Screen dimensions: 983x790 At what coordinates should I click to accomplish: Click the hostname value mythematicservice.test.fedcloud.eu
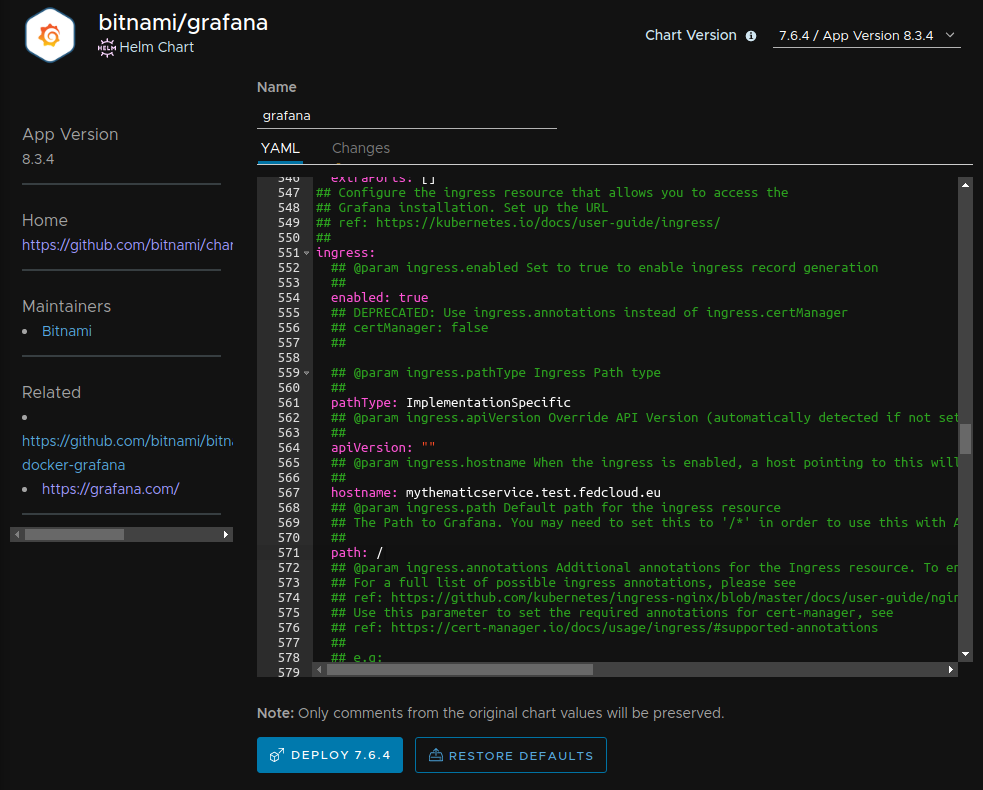click(533, 493)
